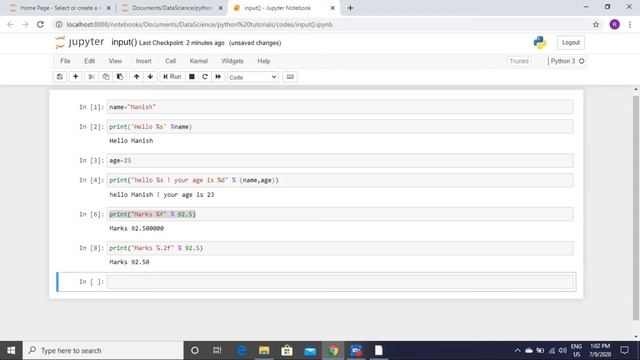Paste cells below

pos(120,77)
